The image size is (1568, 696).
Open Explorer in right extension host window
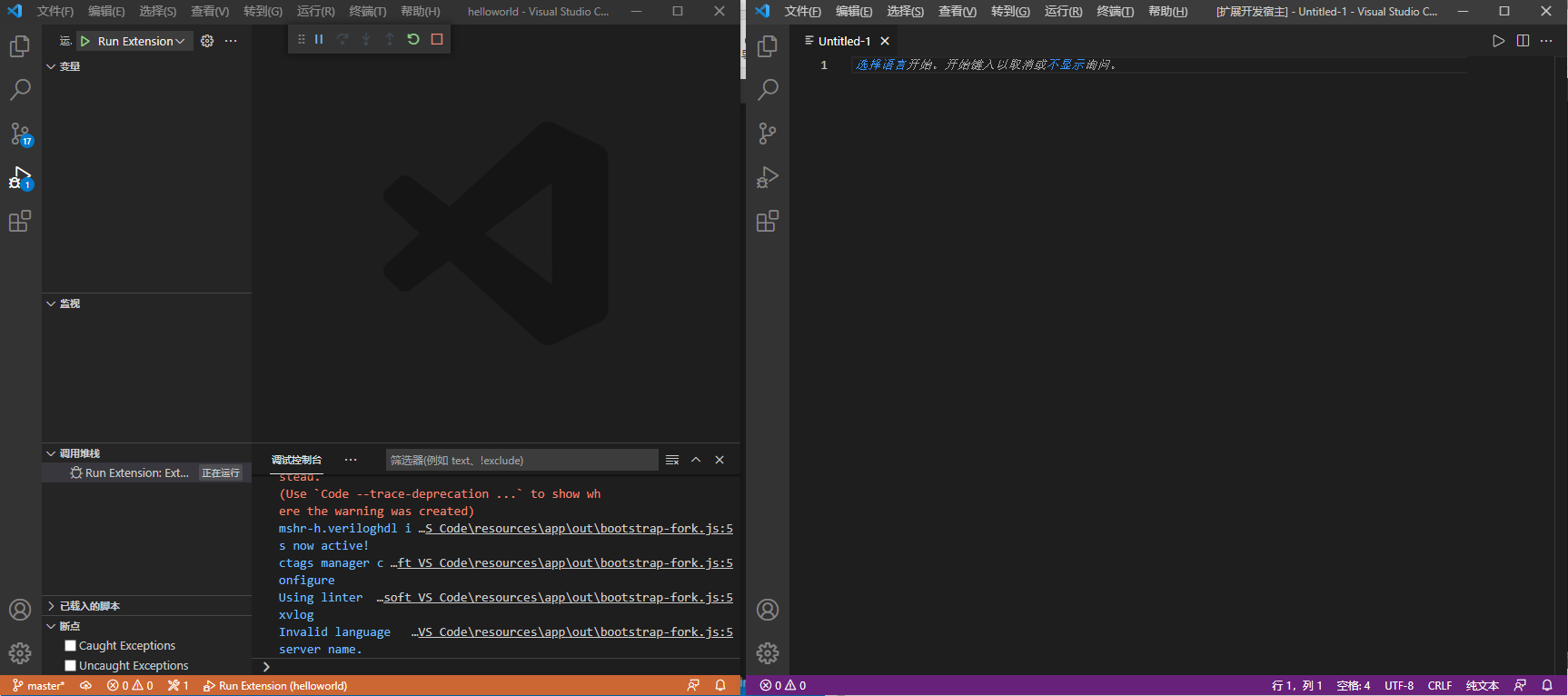[x=768, y=46]
